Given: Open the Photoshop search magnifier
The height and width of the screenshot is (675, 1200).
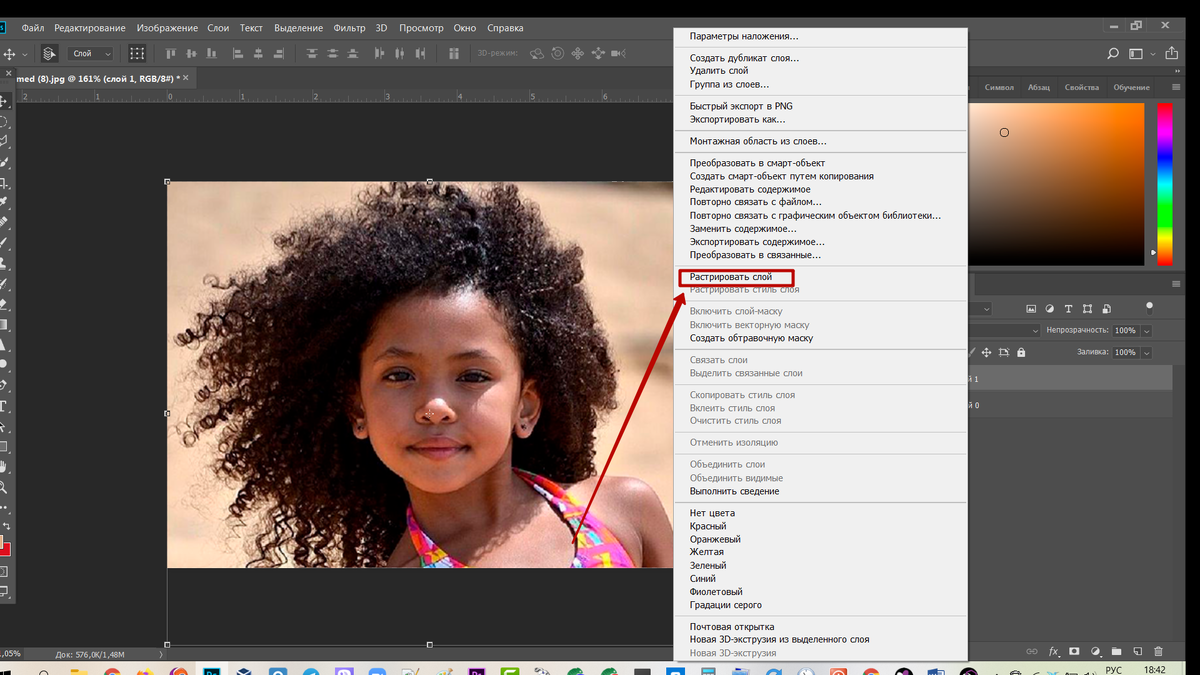Looking at the screenshot, I should click(x=1113, y=53).
